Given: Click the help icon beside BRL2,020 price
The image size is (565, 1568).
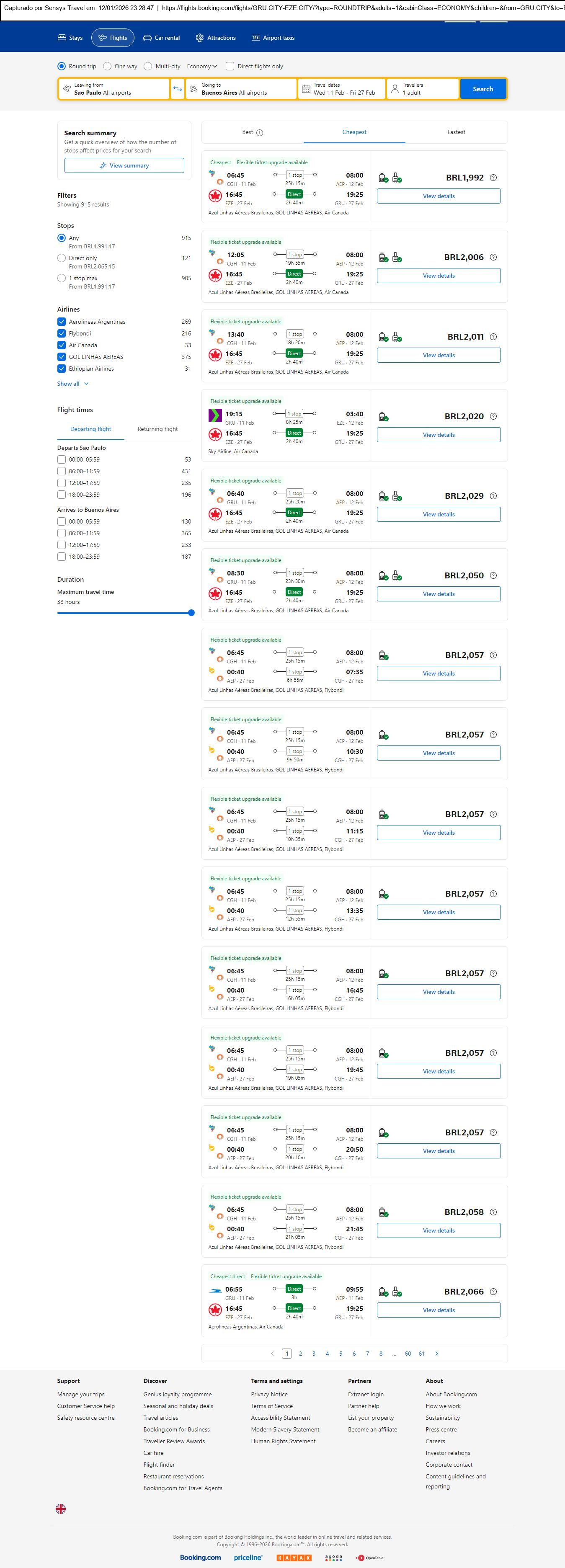Looking at the screenshot, I should click(x=493, y=416).
